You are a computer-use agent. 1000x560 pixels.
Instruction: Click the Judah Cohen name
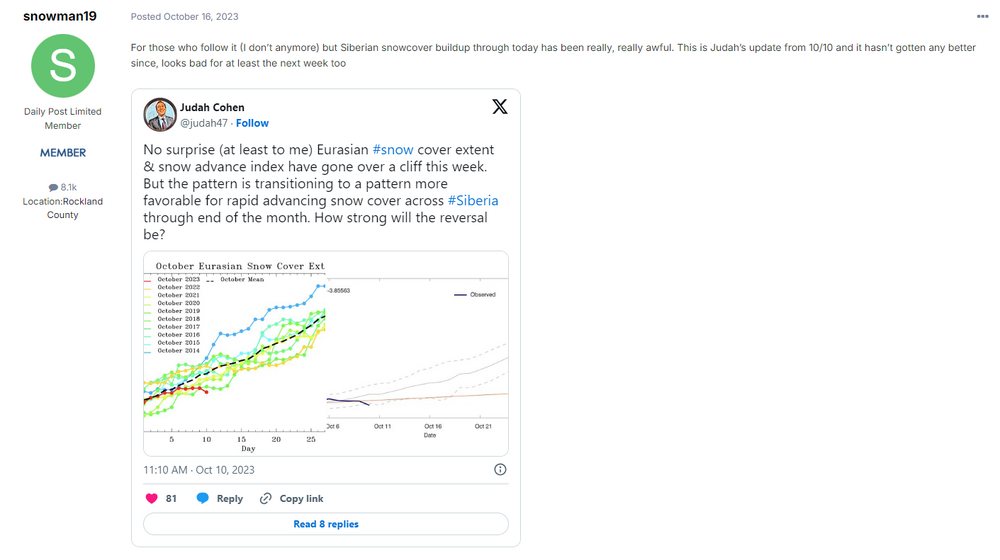pyautogui.click(x=212, y=107)
